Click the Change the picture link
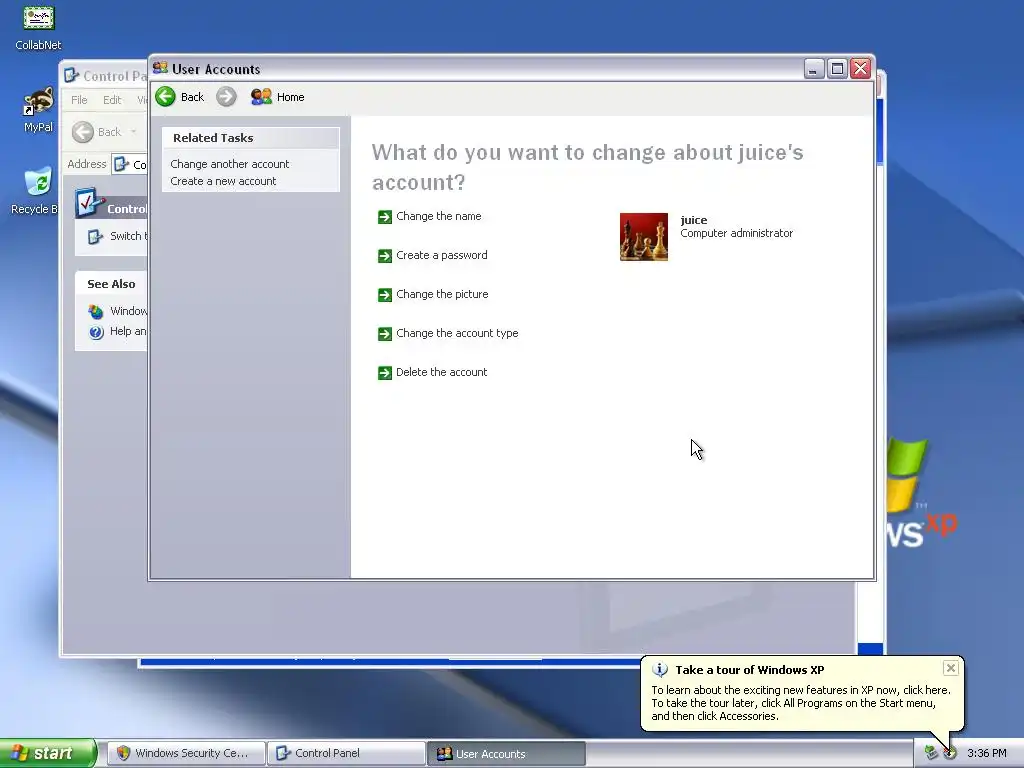This screenshot has width=1024, height=768. point(442,295)
